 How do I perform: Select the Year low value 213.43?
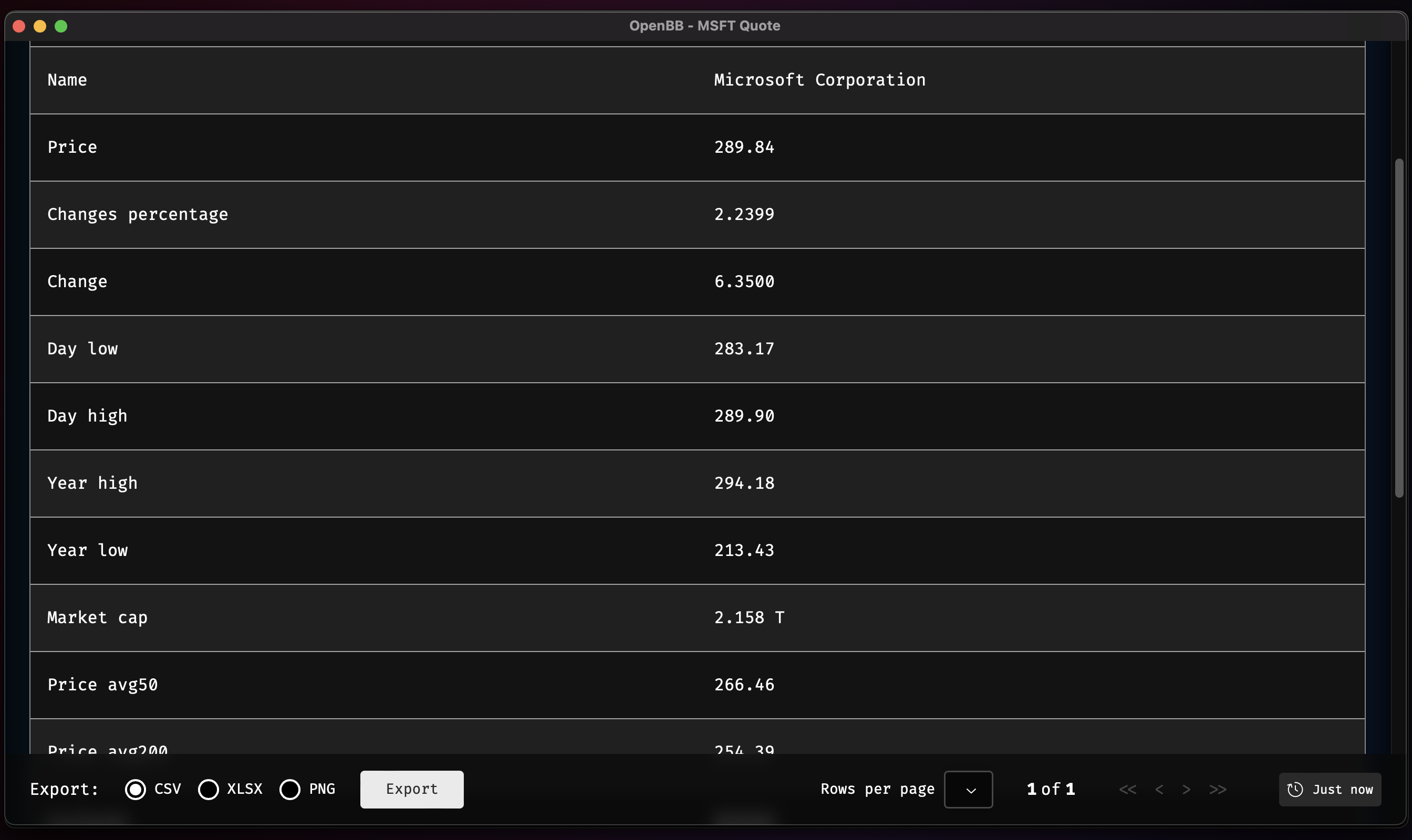coord(744,550)
